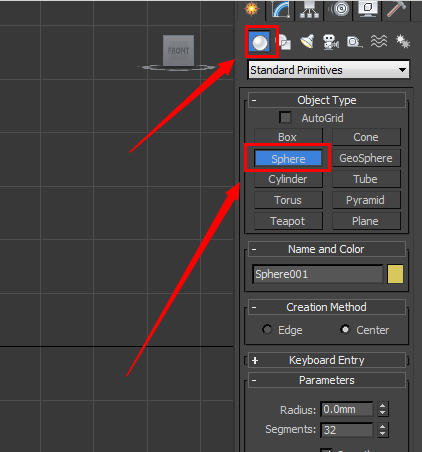This screenshot has width=422, height=452.
Task: Select the Shapes category icon
Action: [x=284, y=42]
